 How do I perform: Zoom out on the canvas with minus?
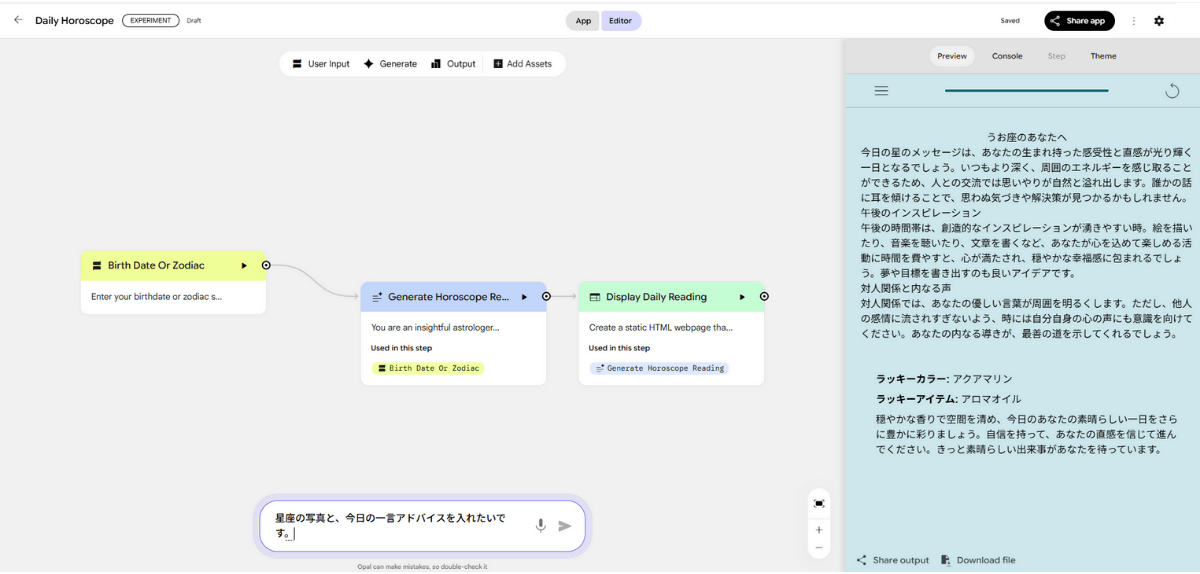point(819,548)
